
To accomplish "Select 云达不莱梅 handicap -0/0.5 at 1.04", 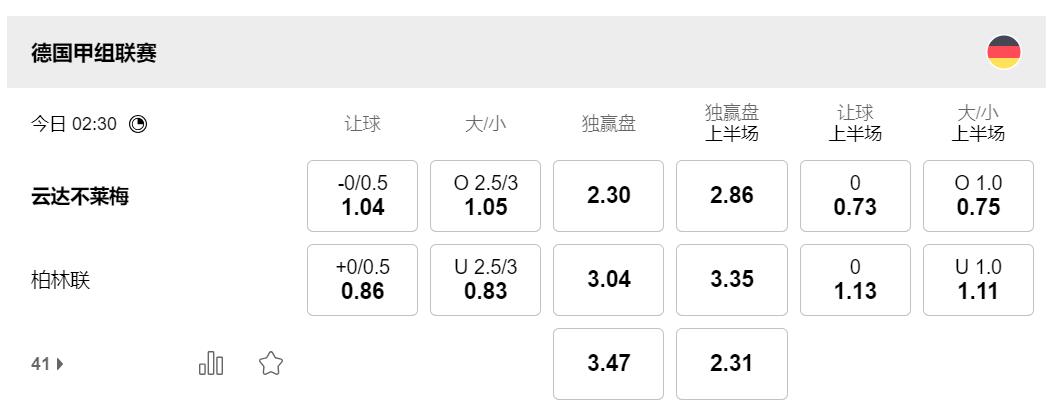I will [362, 196].
